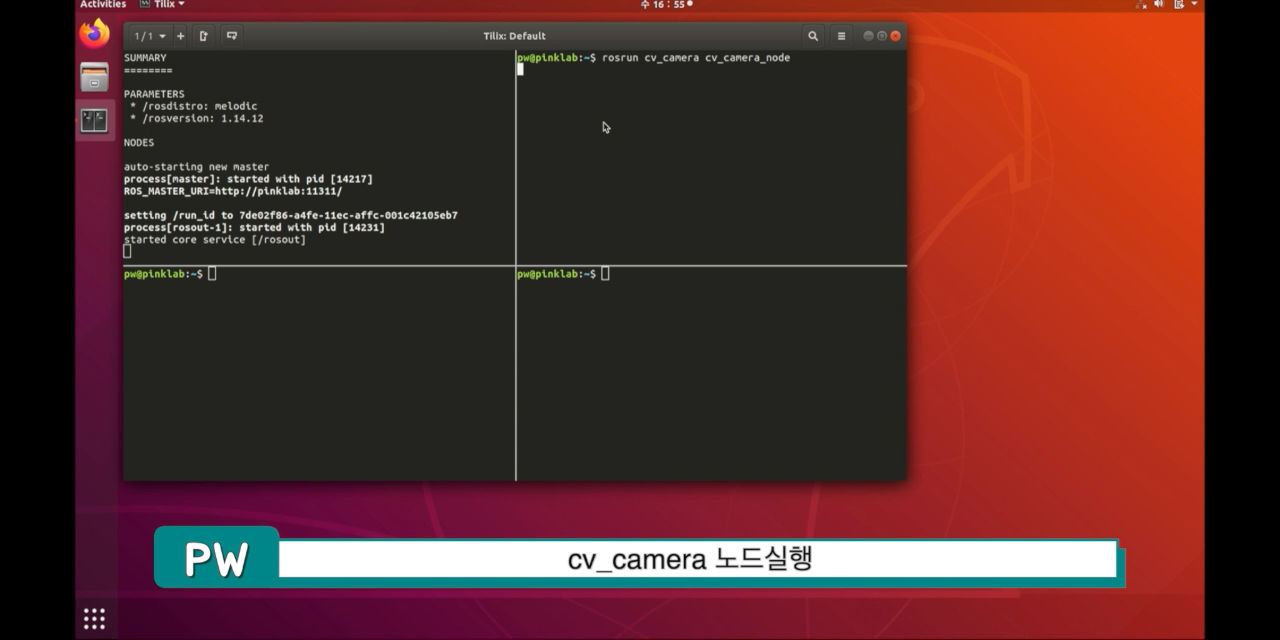Launch Firefox from the Ubuntu dock
1280x640 pixels.
95,34
